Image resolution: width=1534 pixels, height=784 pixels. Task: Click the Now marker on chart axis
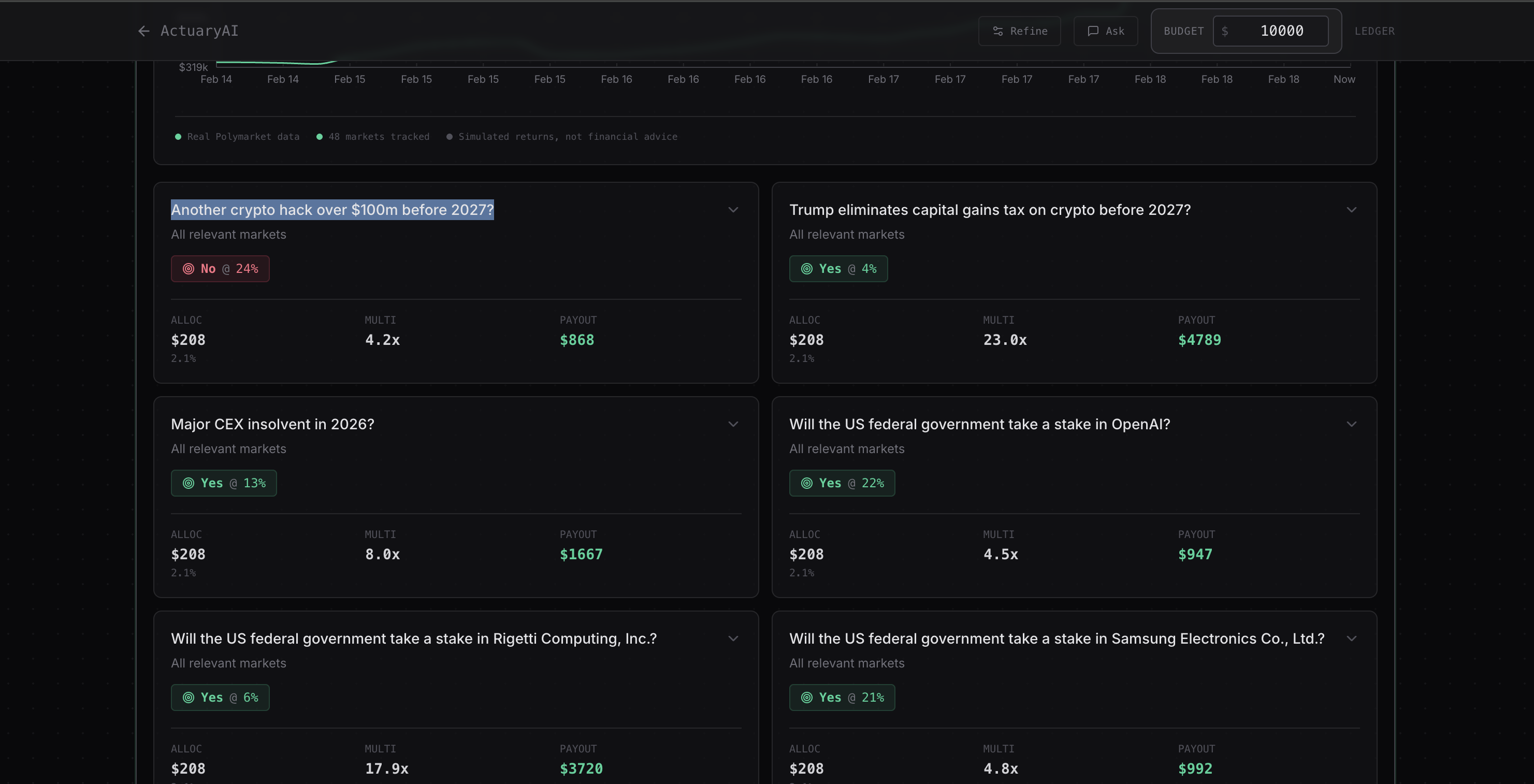tap(1343, 79)
